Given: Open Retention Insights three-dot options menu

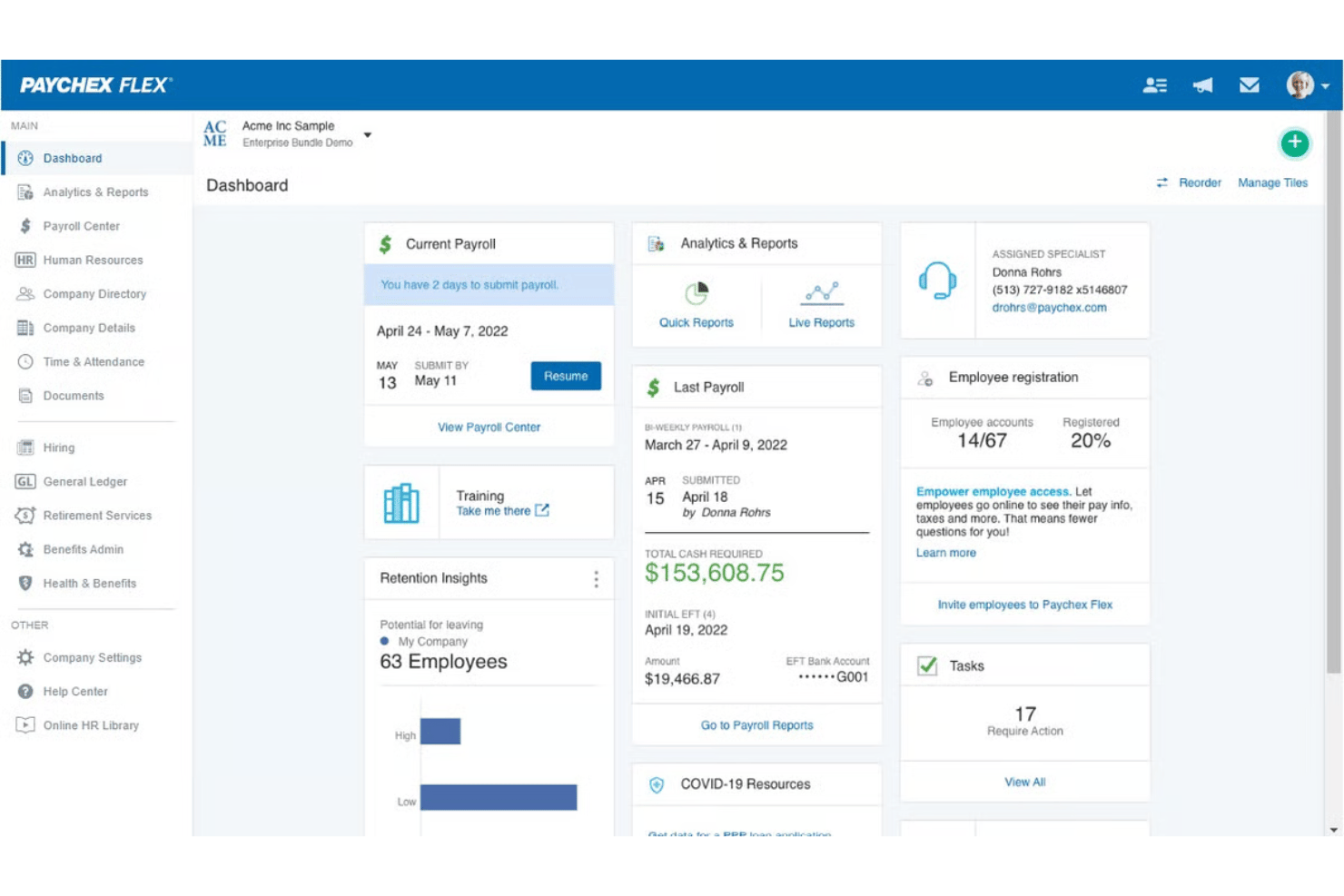Looking at the screenshot, I should (596, 579).
